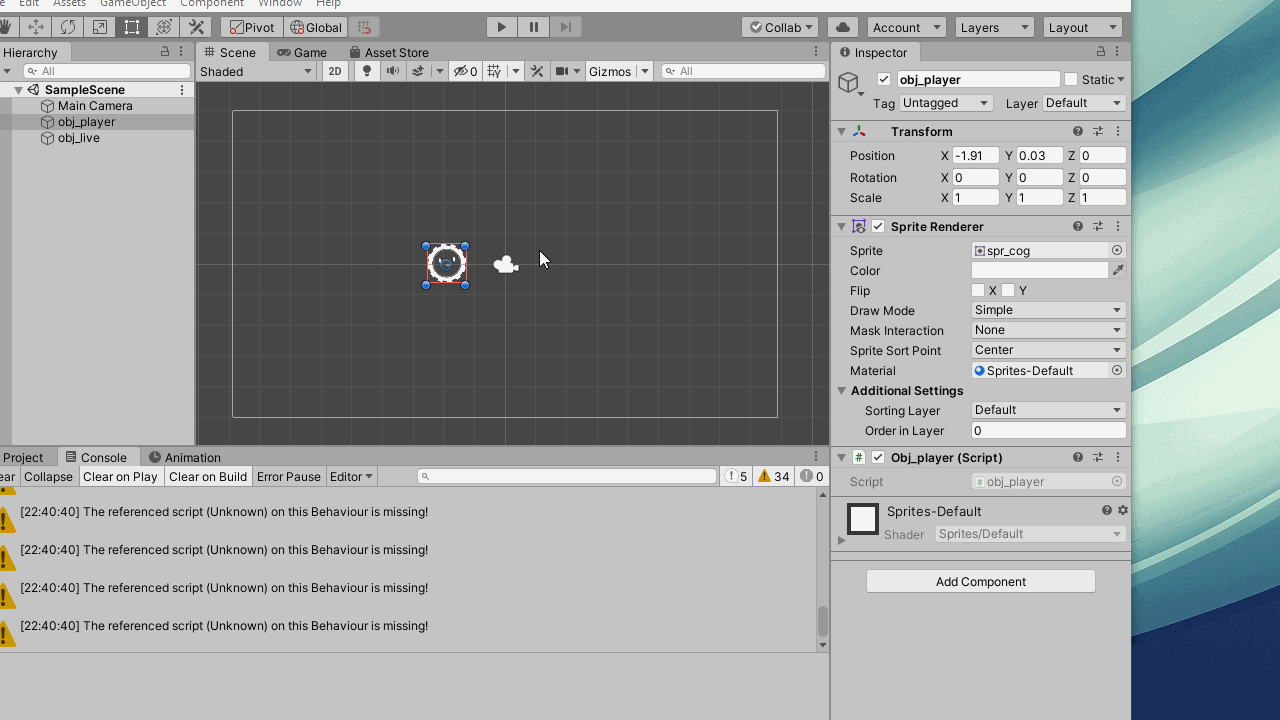The height and width of the screenshot is (720, 1280).
Task: Open the Draw Mode dropdown
Action: pos(1047,310)
